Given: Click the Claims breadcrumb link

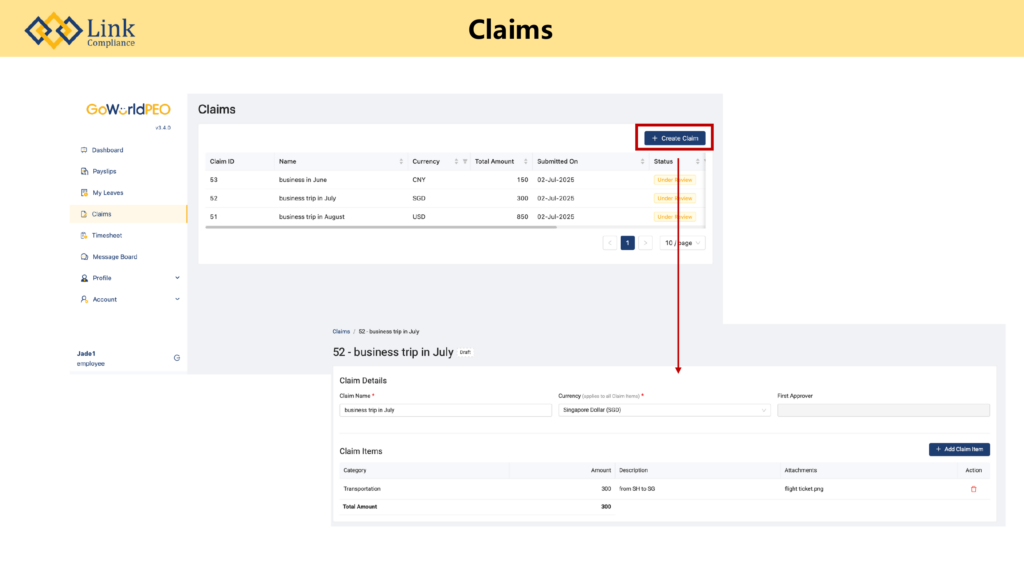Looking at the screenshot, I should point(341,331).
